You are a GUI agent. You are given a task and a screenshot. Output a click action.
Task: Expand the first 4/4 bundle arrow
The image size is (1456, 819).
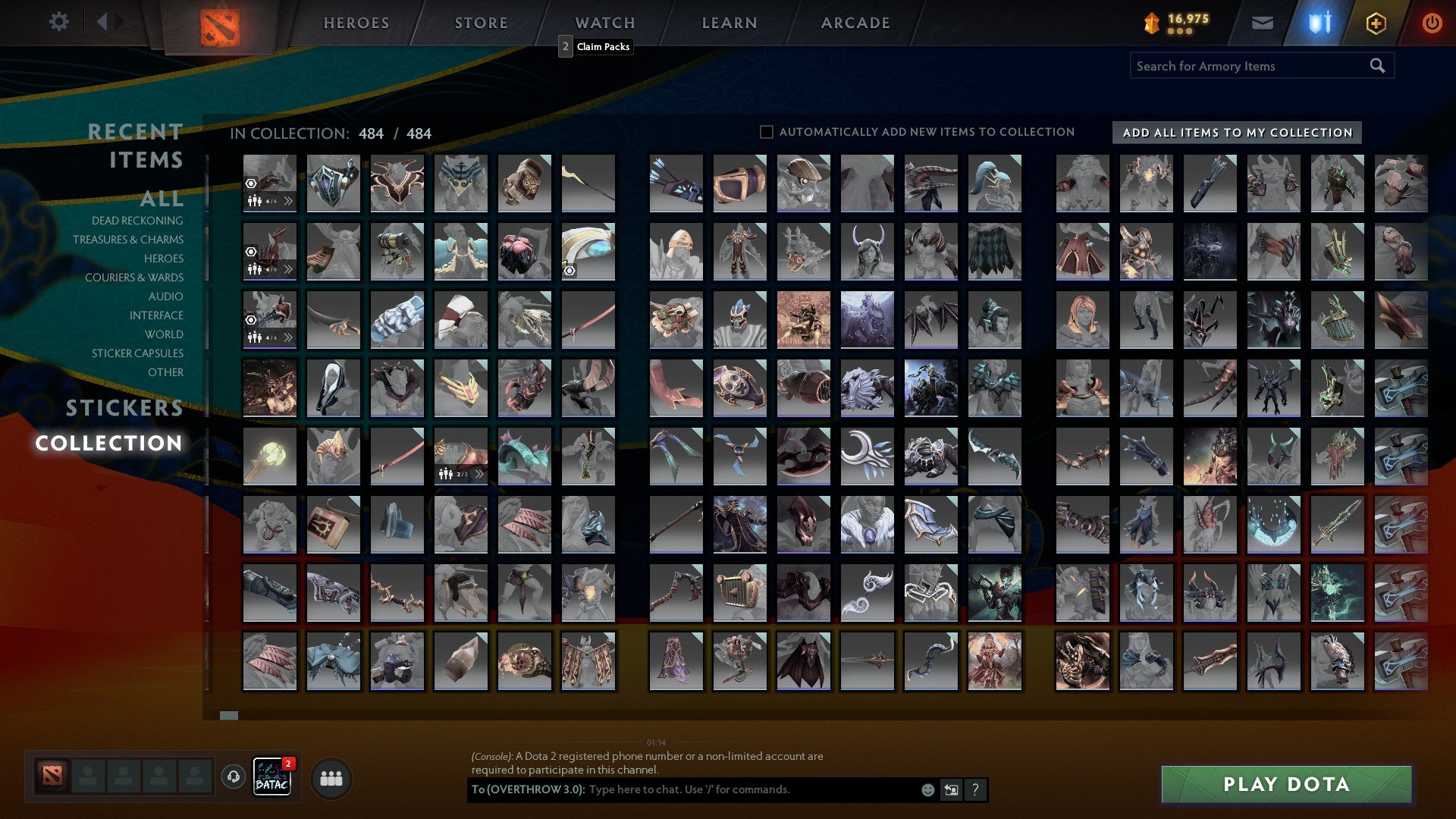(288, 201)
